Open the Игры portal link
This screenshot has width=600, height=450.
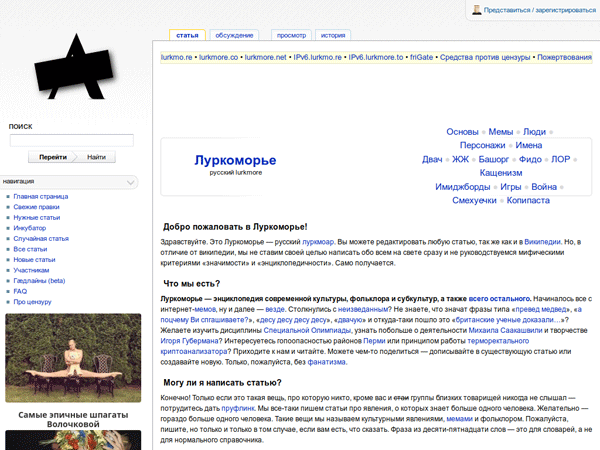point(511,187)
